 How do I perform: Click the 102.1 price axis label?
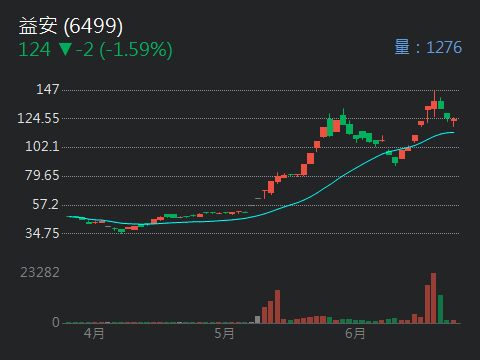click(42, 147)
